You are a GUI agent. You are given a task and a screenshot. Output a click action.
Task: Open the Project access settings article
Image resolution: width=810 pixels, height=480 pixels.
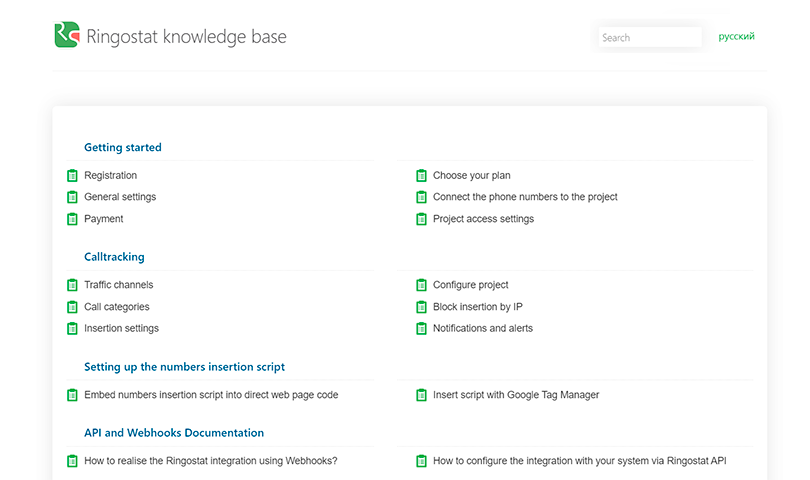(484, 219)
